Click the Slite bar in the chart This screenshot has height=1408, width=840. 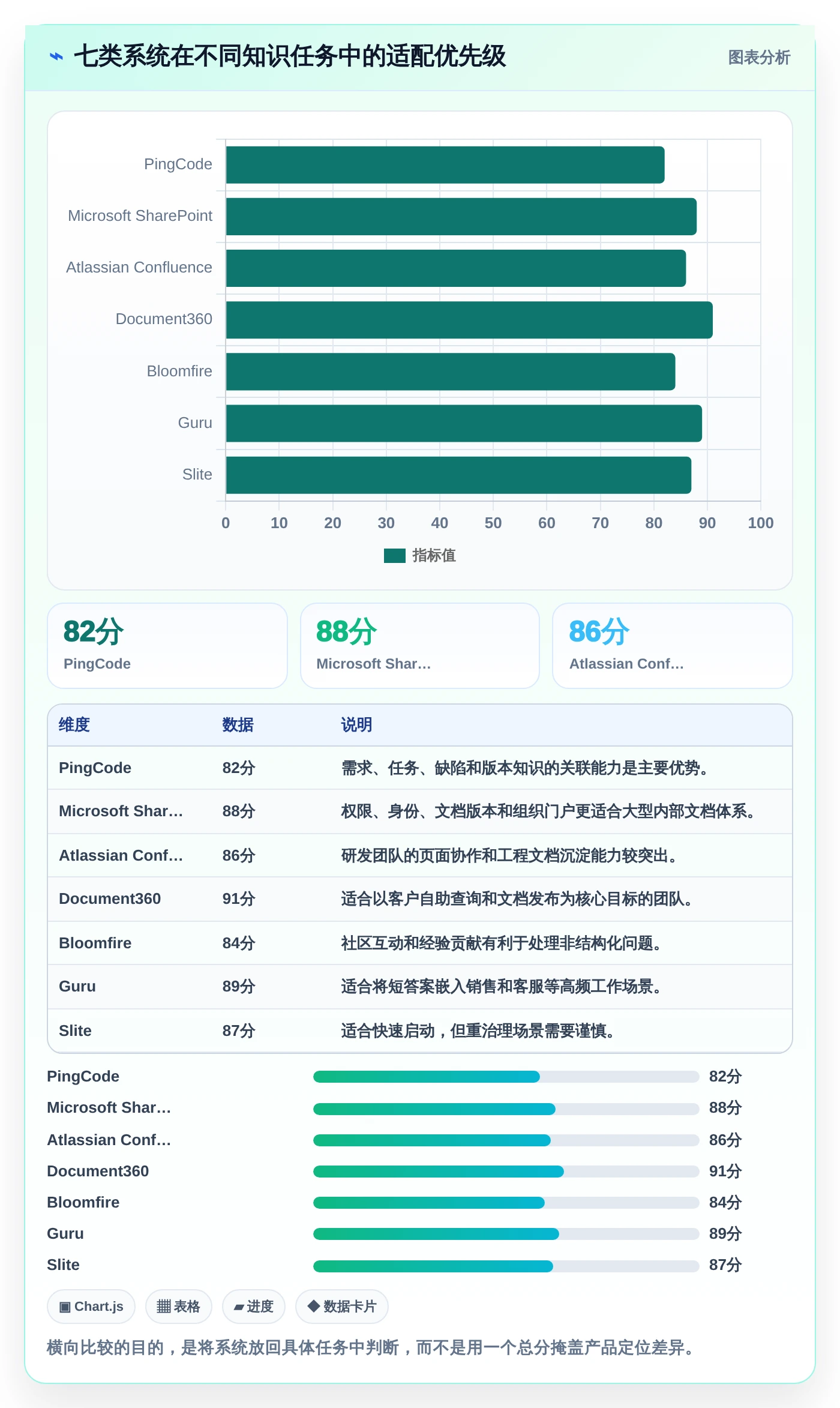[458, 475]
